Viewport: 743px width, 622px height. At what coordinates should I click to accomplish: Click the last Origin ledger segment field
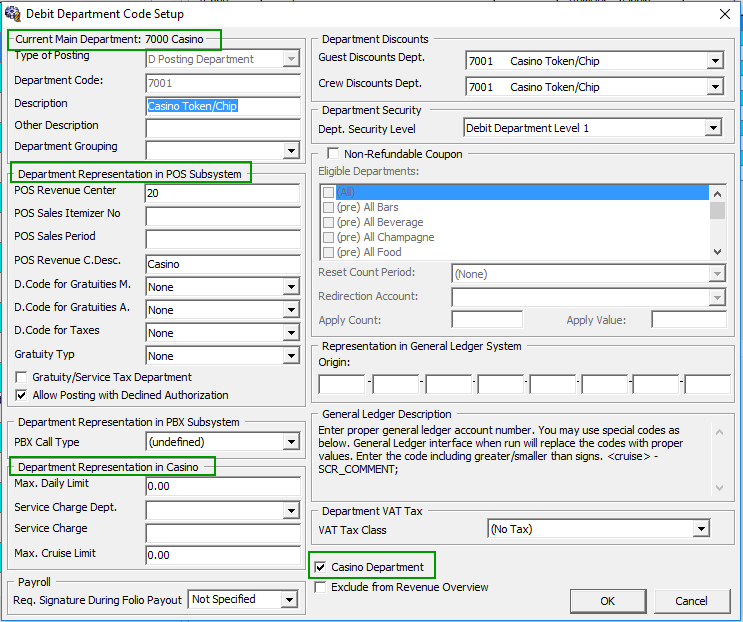click(708, 384)
